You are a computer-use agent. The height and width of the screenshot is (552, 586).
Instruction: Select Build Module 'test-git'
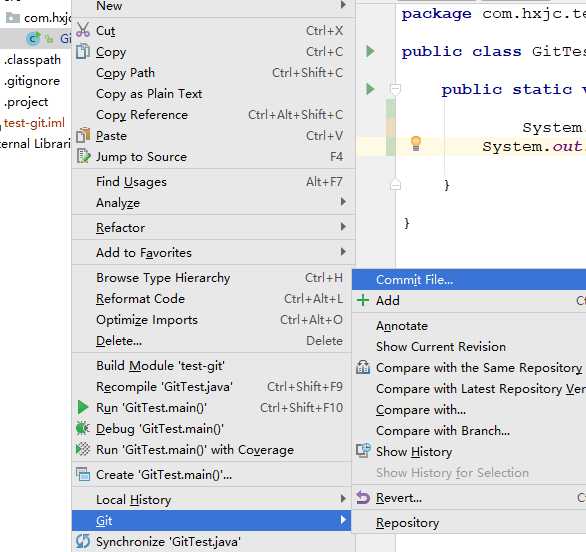click(x=212, y=366)
